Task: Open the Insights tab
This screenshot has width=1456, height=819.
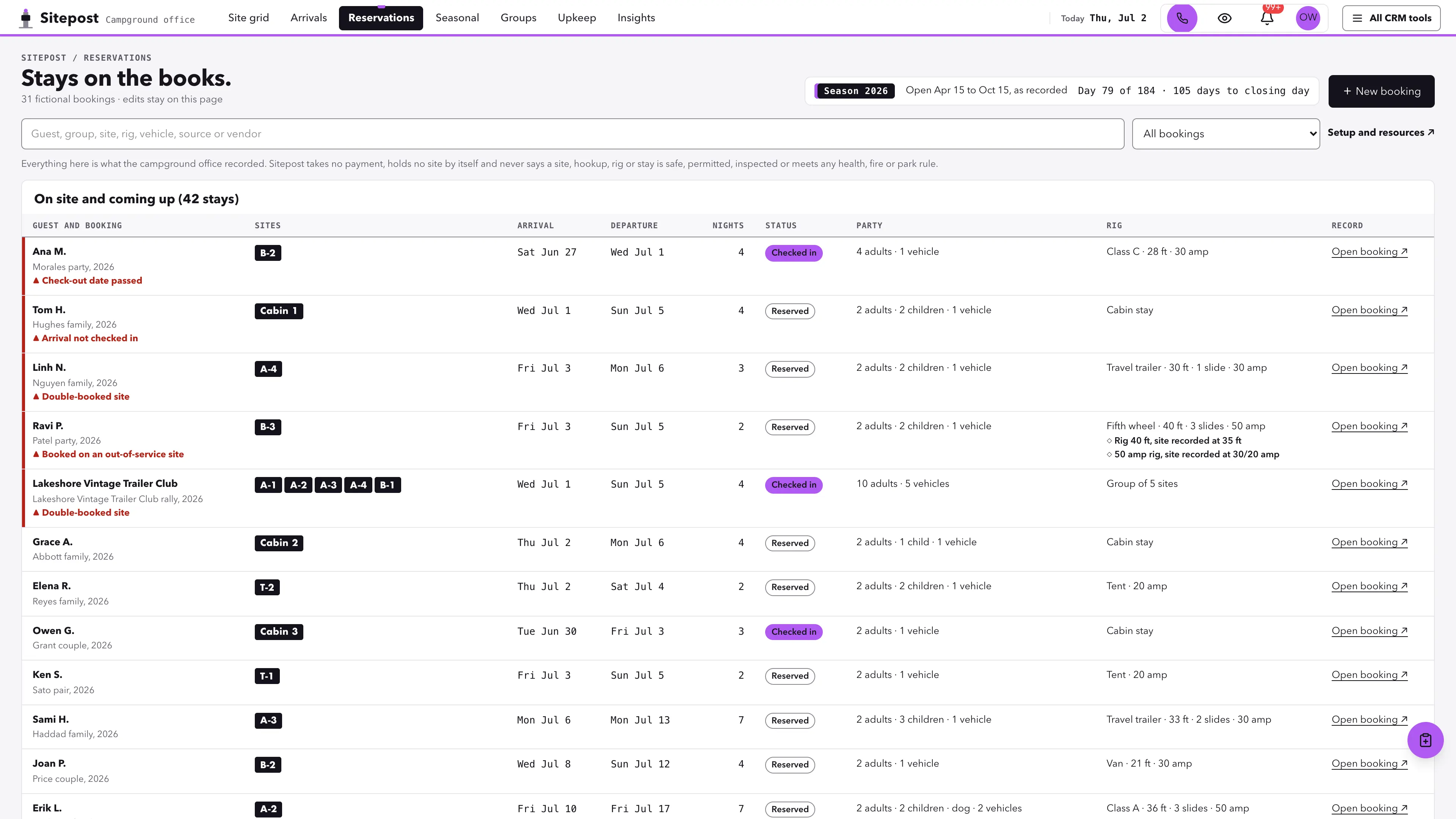Action: (636, 17)
